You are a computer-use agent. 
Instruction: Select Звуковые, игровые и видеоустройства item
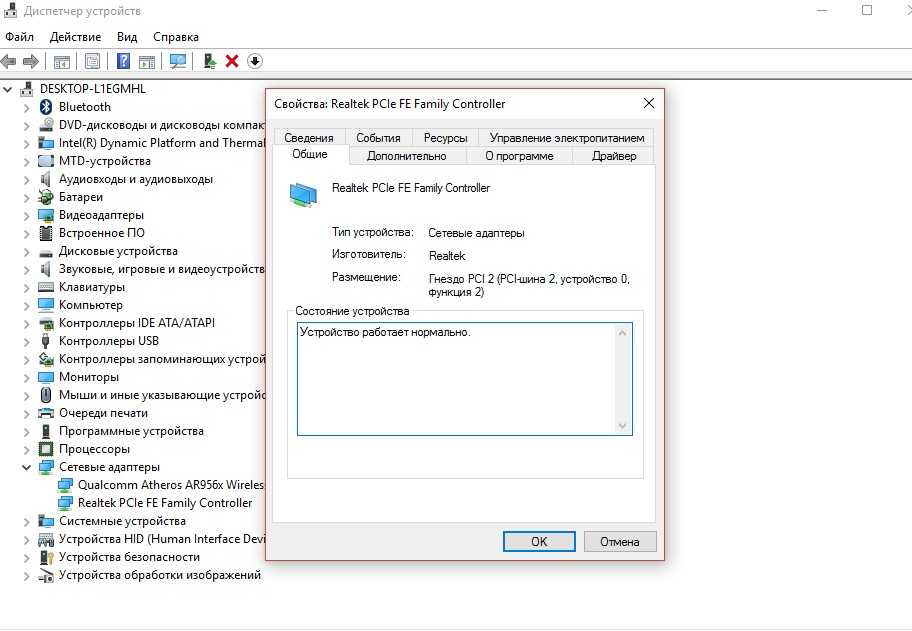[x=162, y=269]
